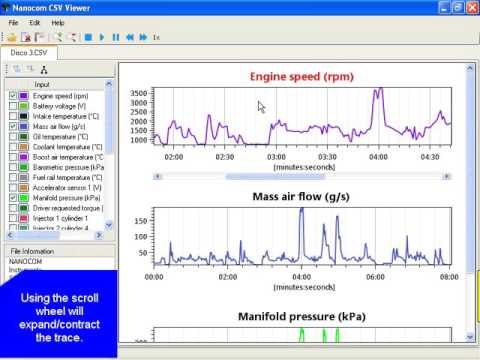Check the Boost air temperature checkbox
Image resolution: width=480 pixels, height=360 pixels.
click(13, 157)
